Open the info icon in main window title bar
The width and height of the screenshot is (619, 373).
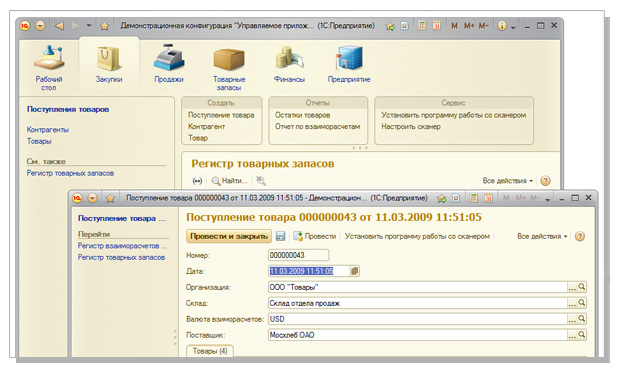[502, 26]
